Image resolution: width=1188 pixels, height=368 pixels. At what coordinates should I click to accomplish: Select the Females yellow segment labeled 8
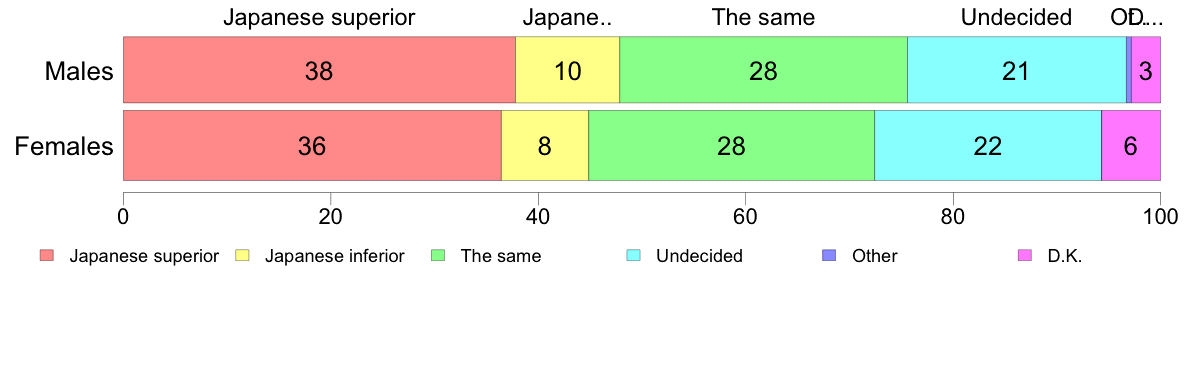click(545, 145)
